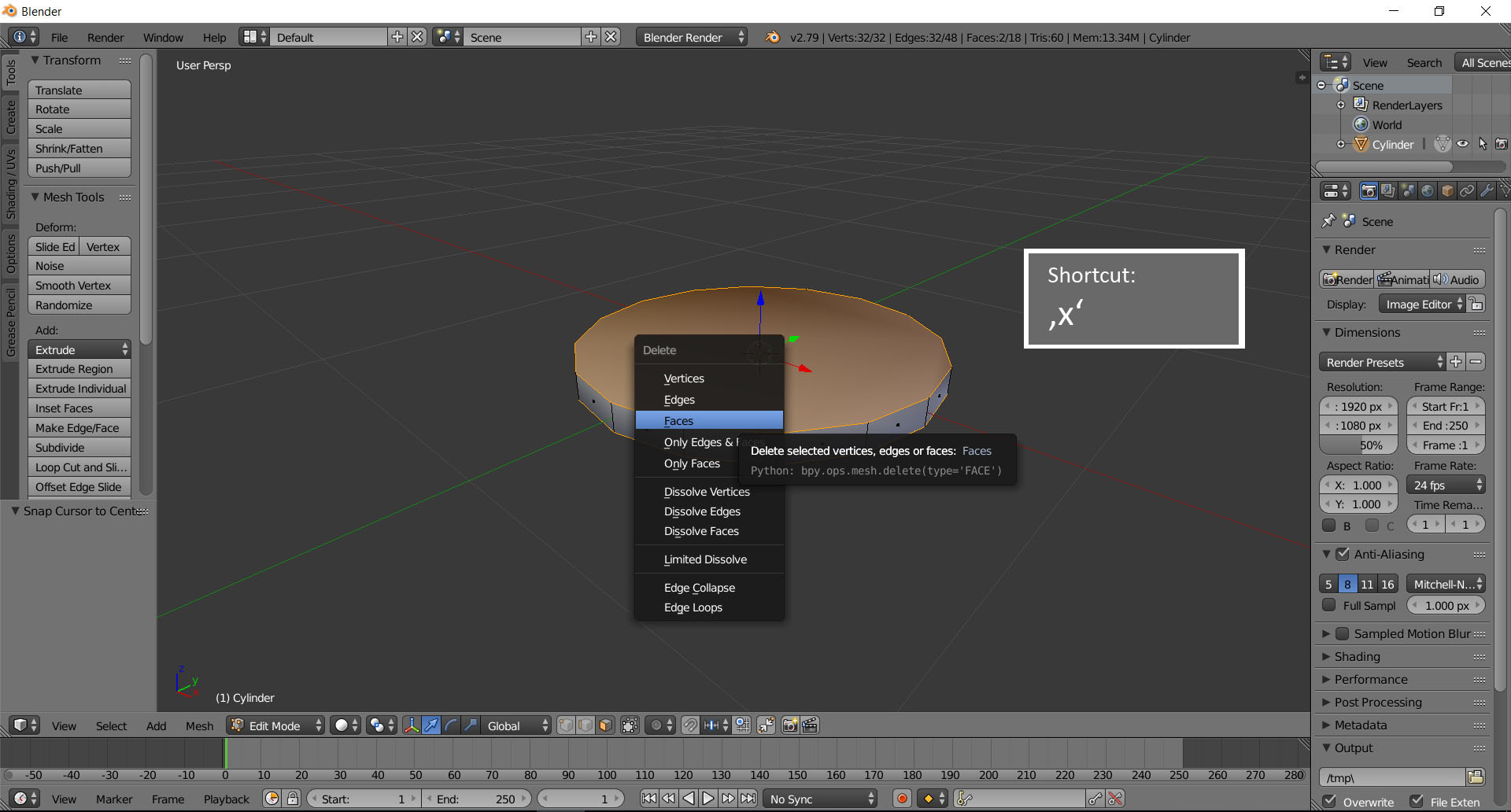Enable Sampled Motion Blur checkbox
Screen dimensions: 1511x812
pyautogui.click(x=1343, y=633)
